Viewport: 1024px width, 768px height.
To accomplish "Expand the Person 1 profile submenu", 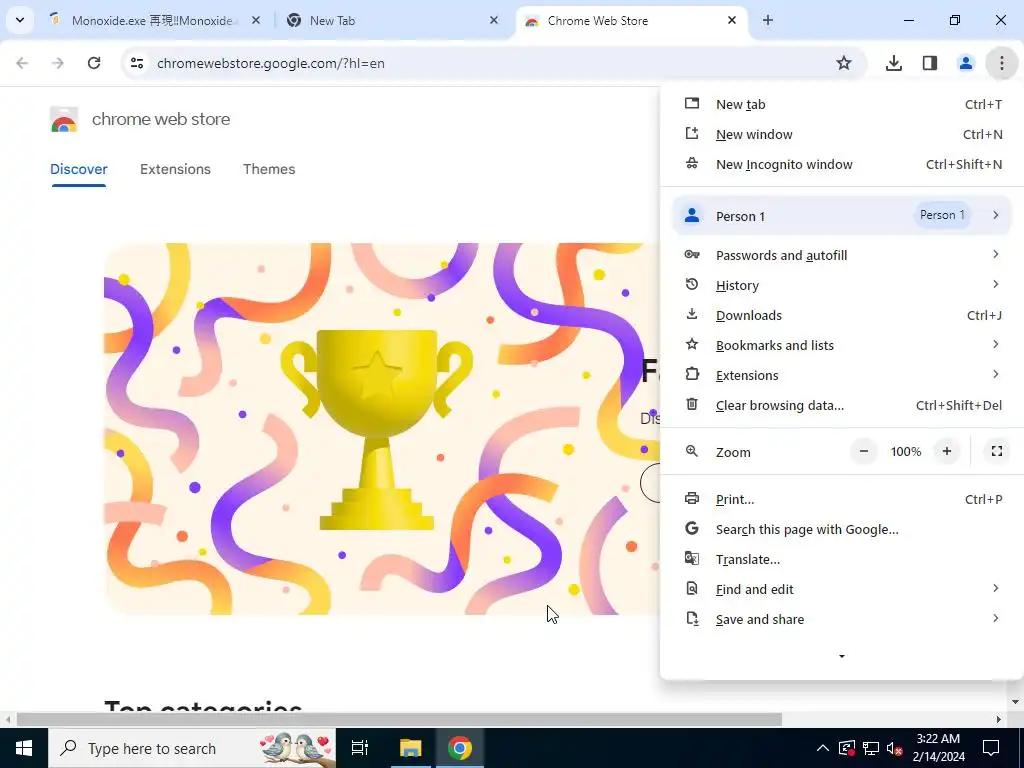I will [842, 216].
